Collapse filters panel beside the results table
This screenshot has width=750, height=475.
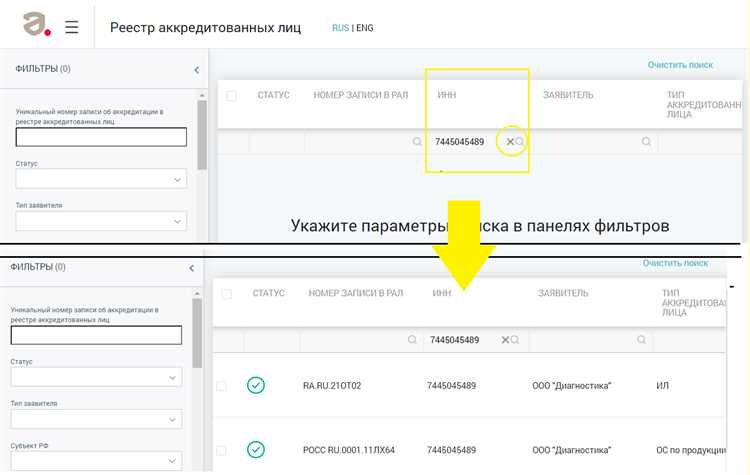191,268
